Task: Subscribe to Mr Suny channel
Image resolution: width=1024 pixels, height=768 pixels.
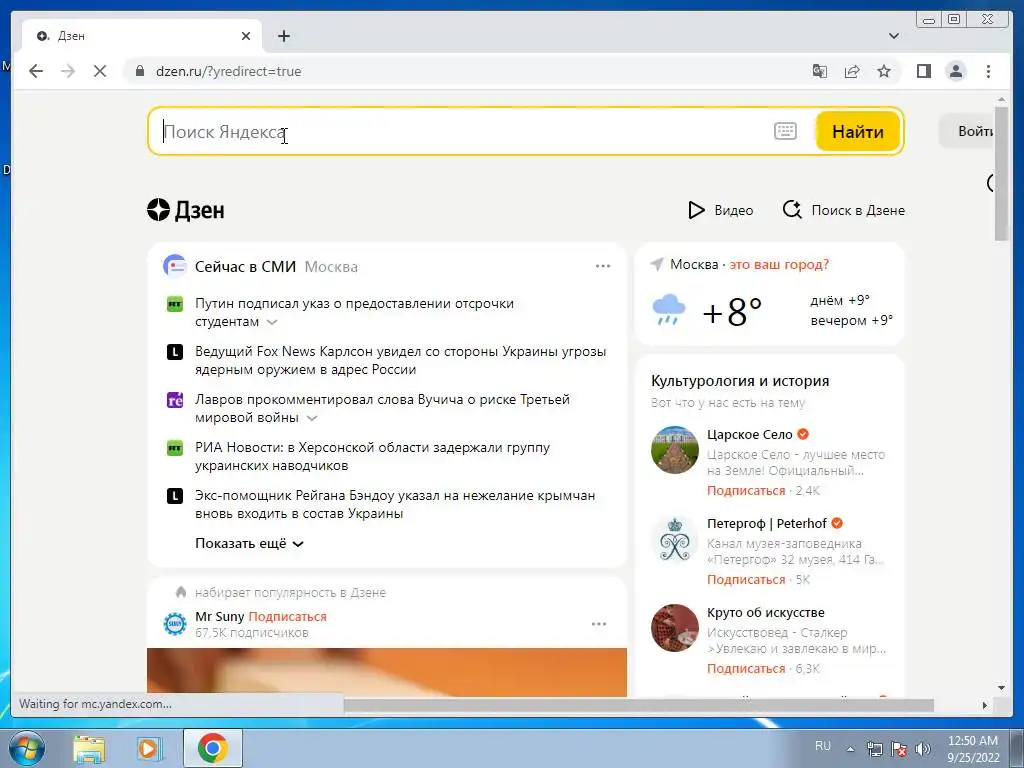Action: pos(287,616)
